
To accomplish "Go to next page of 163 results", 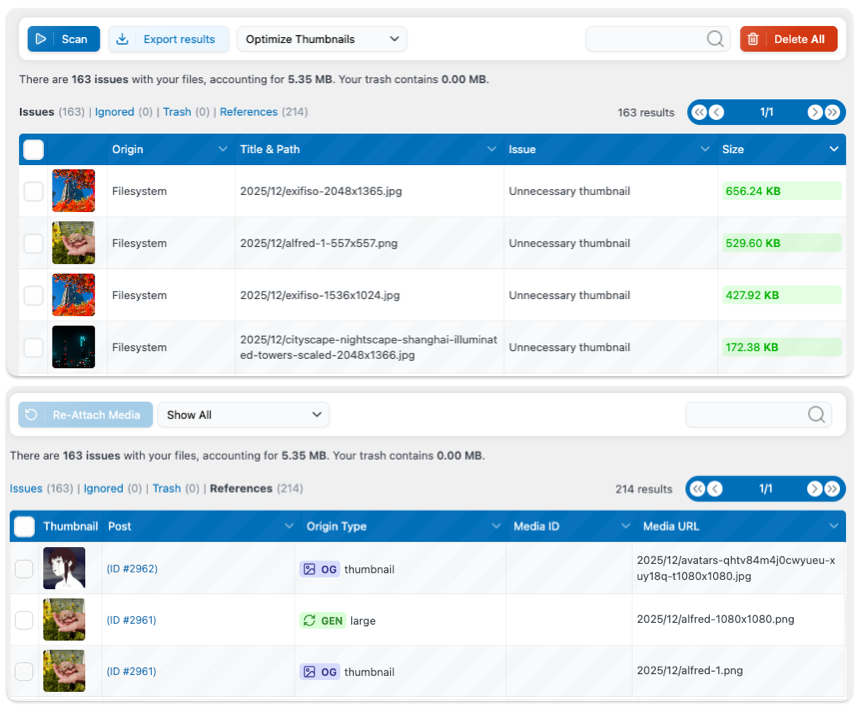I will (815, 113).
